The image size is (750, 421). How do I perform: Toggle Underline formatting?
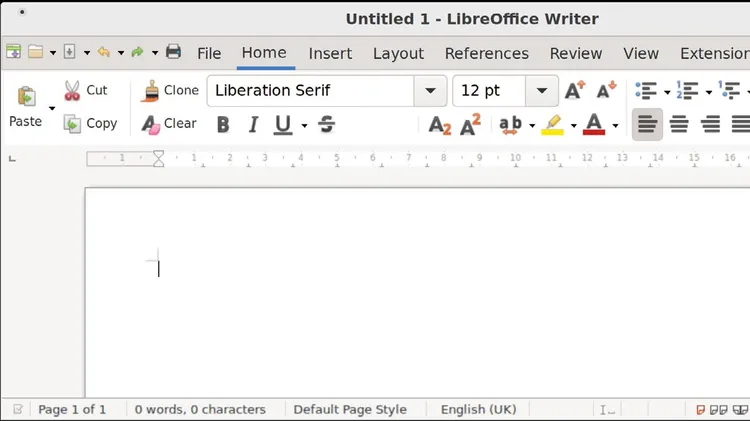tap(283, 124)
